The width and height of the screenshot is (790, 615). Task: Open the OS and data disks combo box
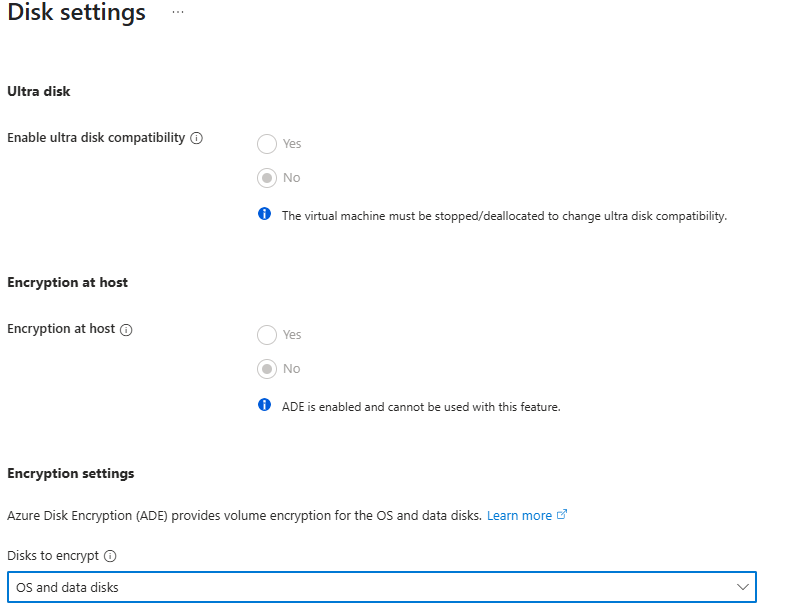(382, 587)
